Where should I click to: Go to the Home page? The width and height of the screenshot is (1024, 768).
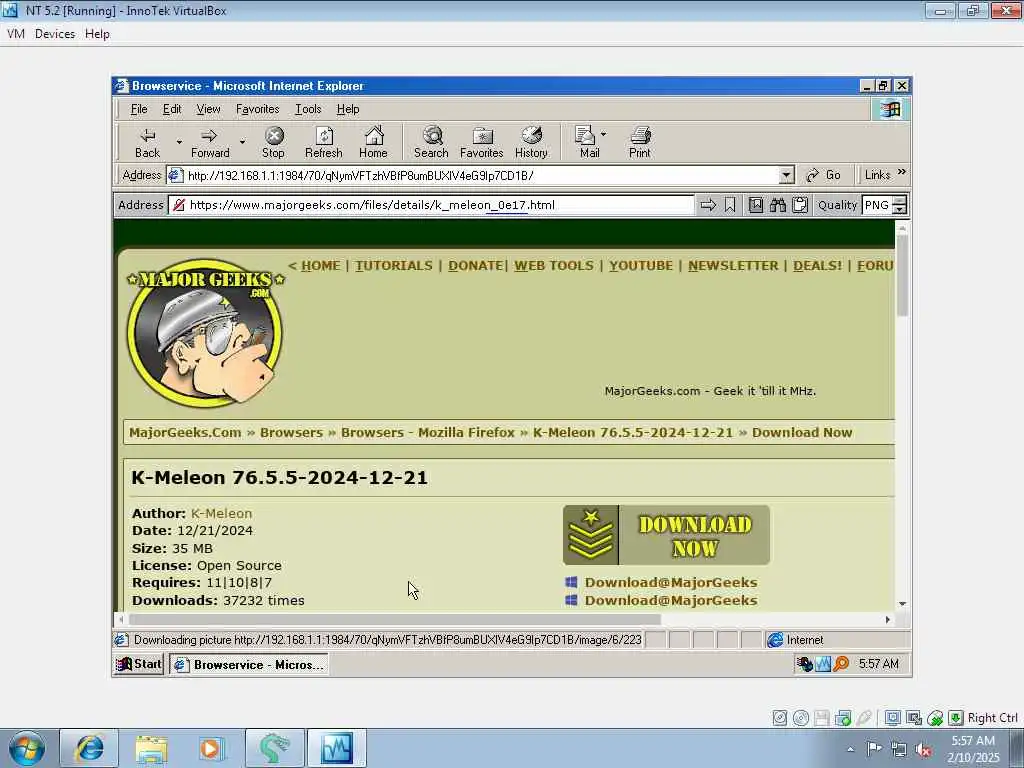coord(374,143)
